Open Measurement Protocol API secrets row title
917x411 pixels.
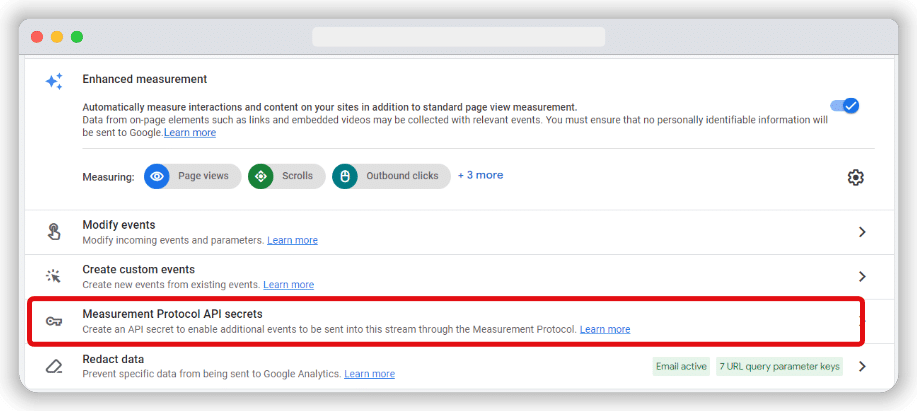click(173, 315)
